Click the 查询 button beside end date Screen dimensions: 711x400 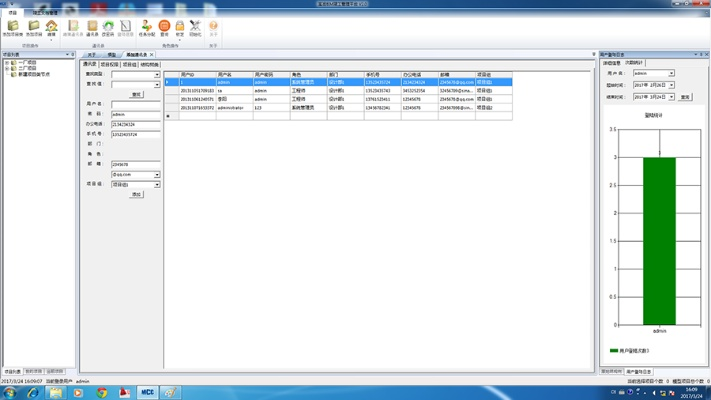(685, 98)
